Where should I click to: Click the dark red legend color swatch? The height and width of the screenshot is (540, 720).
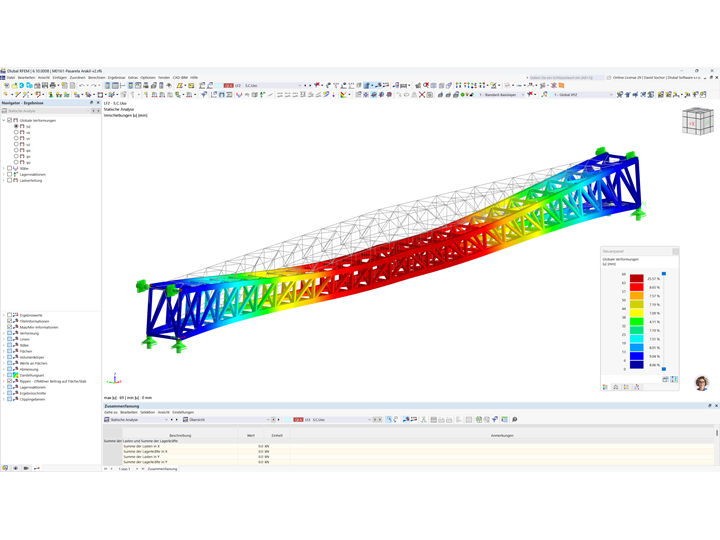pyautogui.click(x=636, y=278)
